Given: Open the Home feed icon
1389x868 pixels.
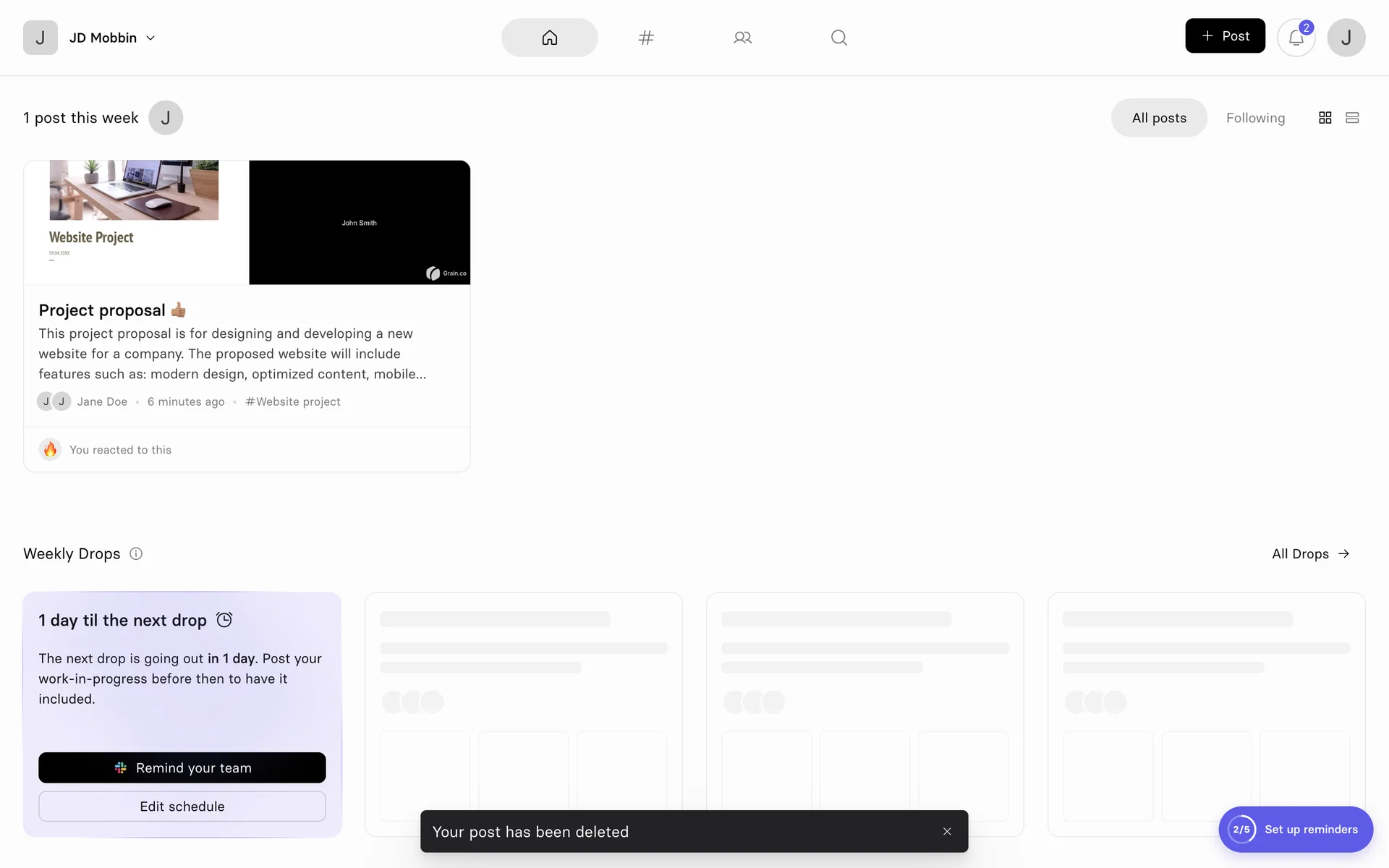Looking at the screenshot, I should click(x=549, y=38).
